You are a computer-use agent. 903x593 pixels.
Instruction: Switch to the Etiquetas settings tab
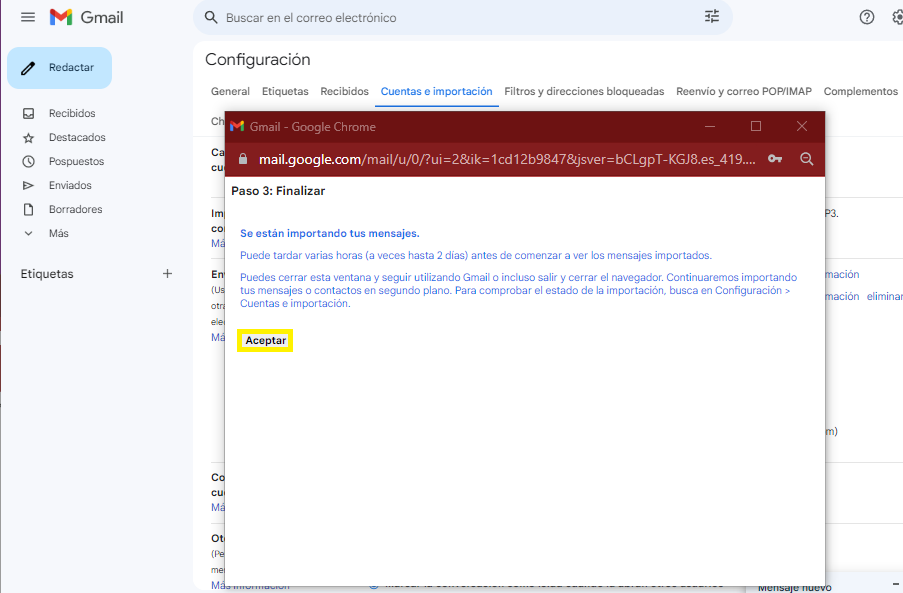coord(285,92)
